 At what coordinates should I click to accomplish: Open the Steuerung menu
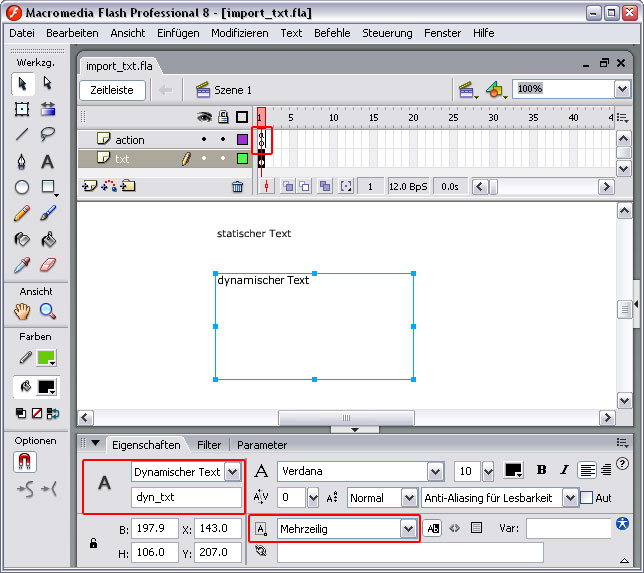click(387, 33)
